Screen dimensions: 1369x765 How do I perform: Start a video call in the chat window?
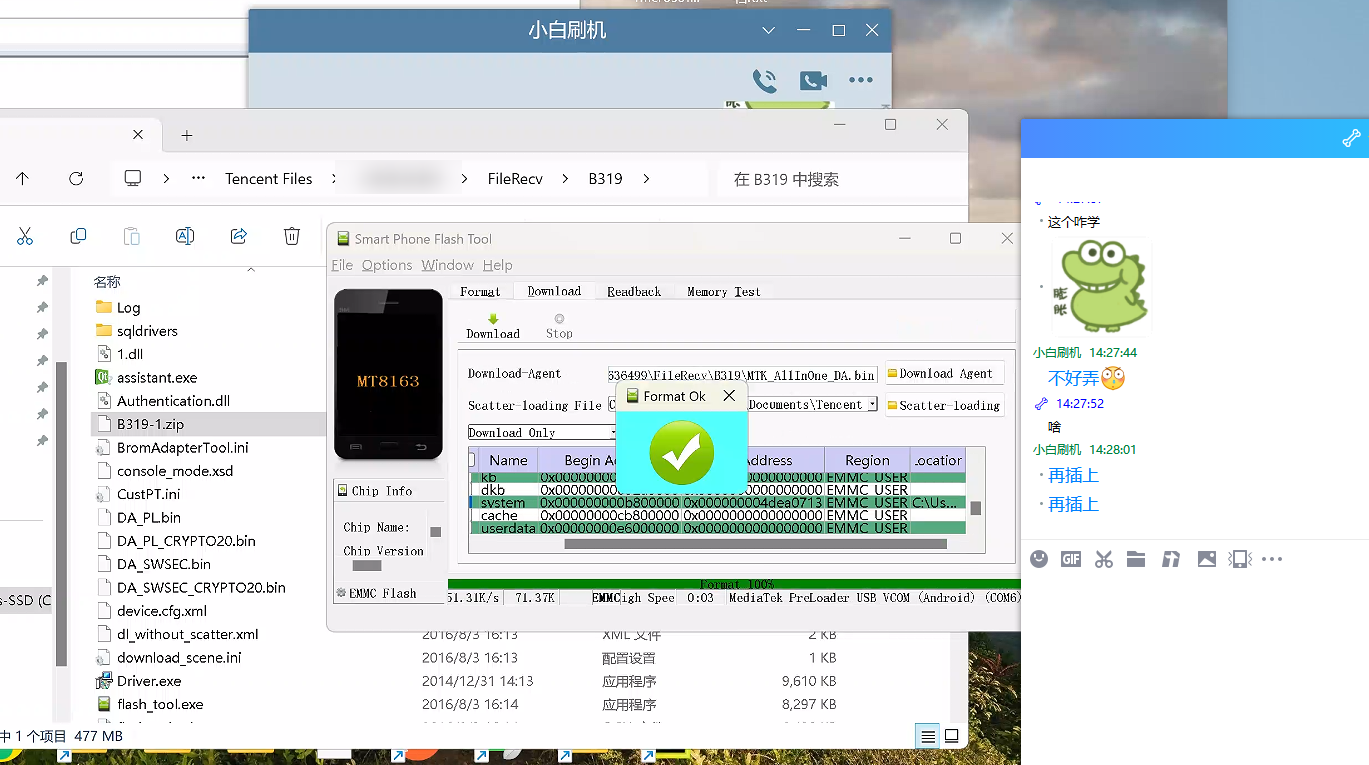(x=813, y=80)
